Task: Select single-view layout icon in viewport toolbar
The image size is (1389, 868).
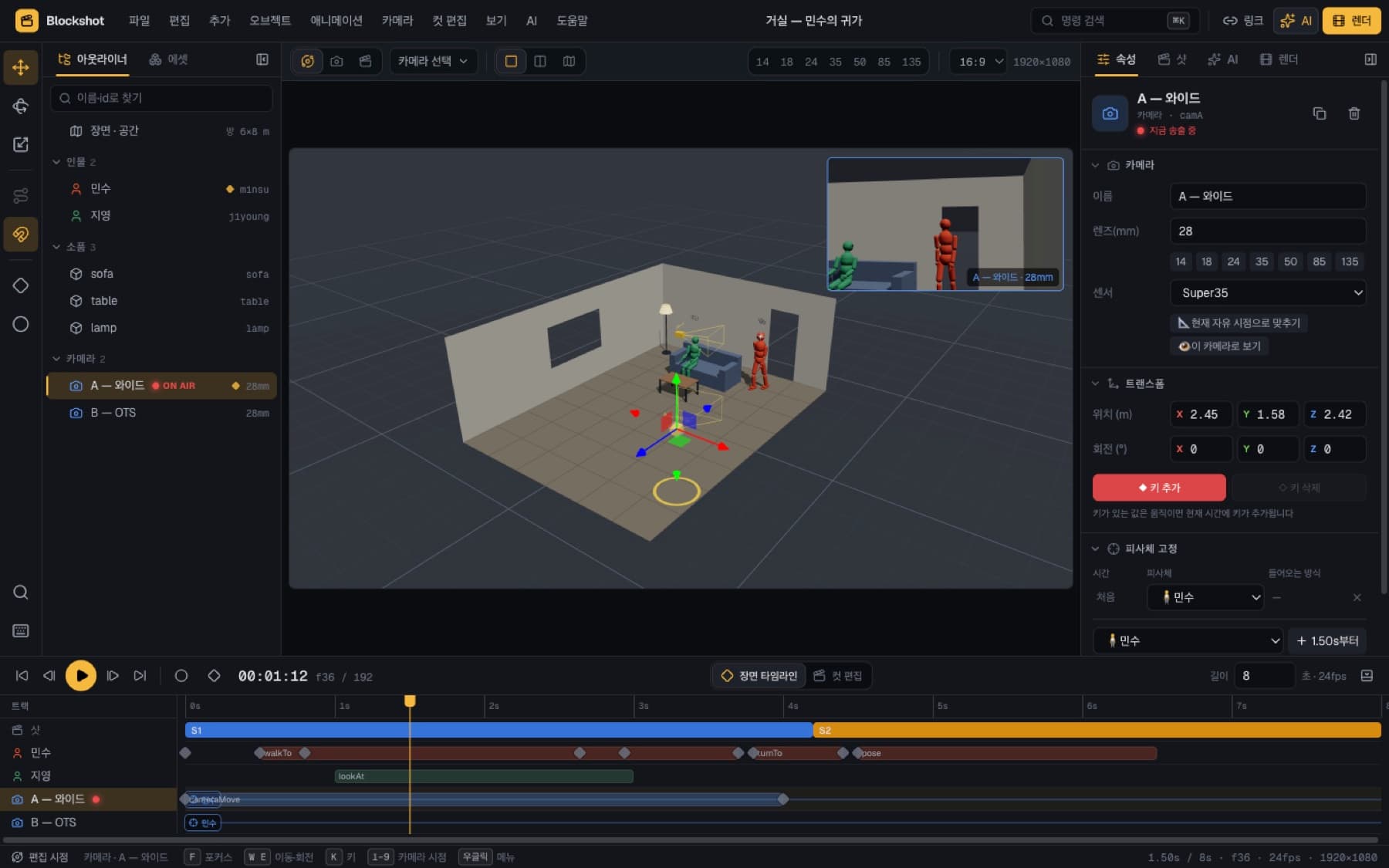Action: point(511,61)
